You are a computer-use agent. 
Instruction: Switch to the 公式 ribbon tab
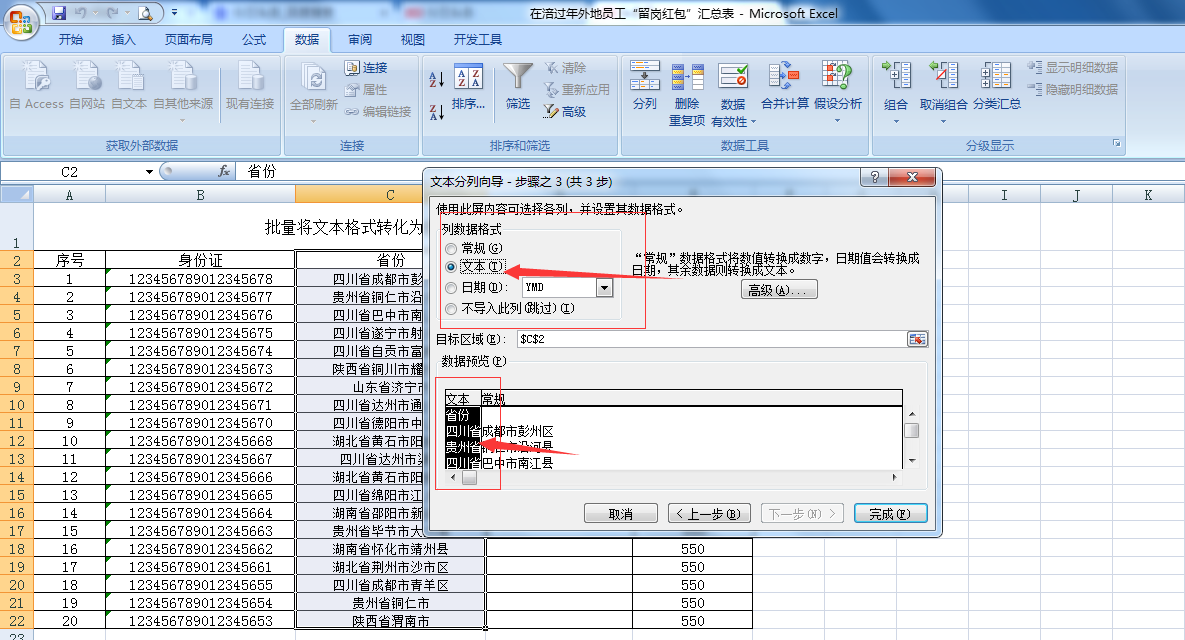pos(254,39)
